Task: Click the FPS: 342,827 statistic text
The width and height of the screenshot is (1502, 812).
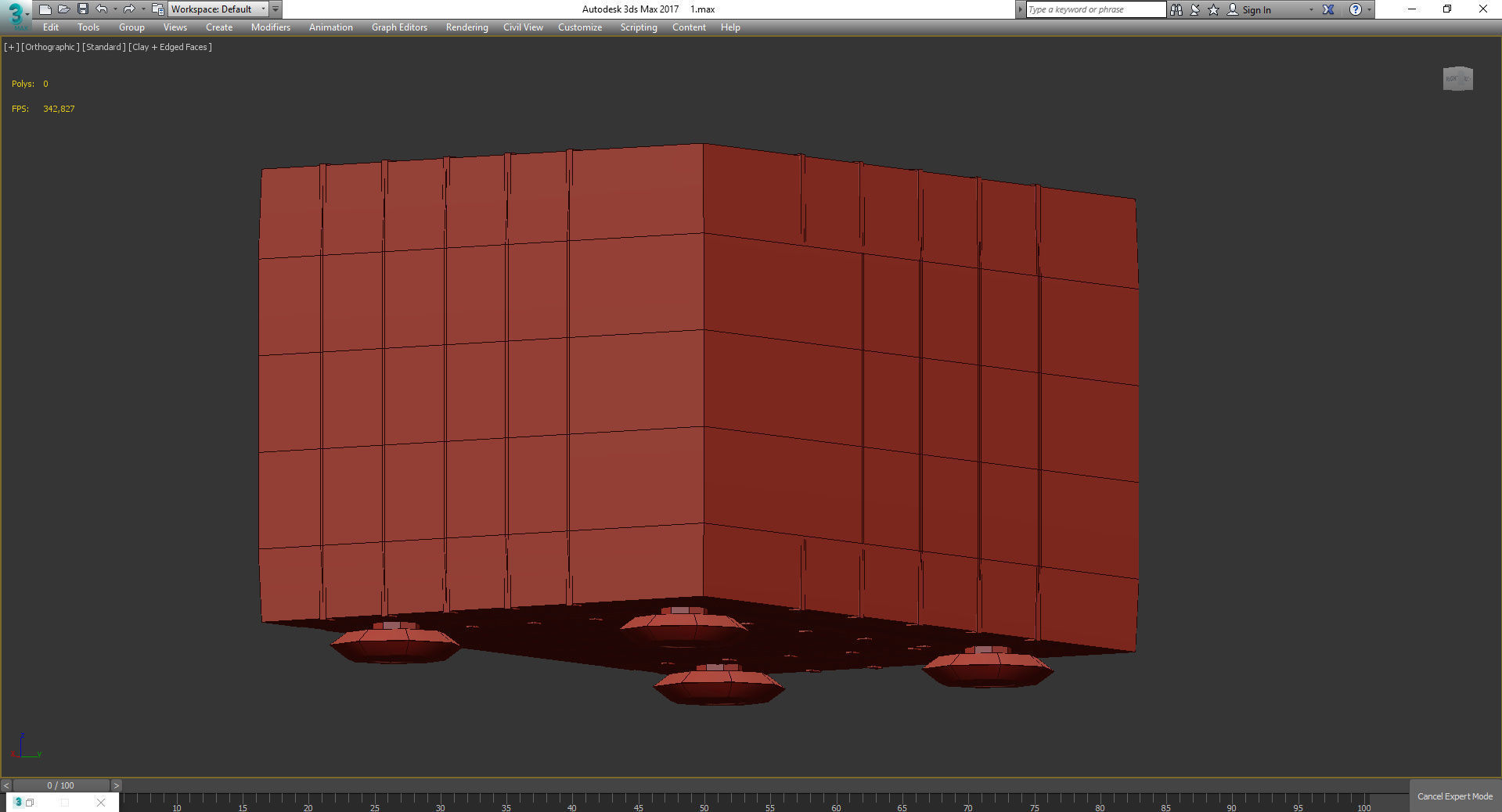Action: coord(43,109)
